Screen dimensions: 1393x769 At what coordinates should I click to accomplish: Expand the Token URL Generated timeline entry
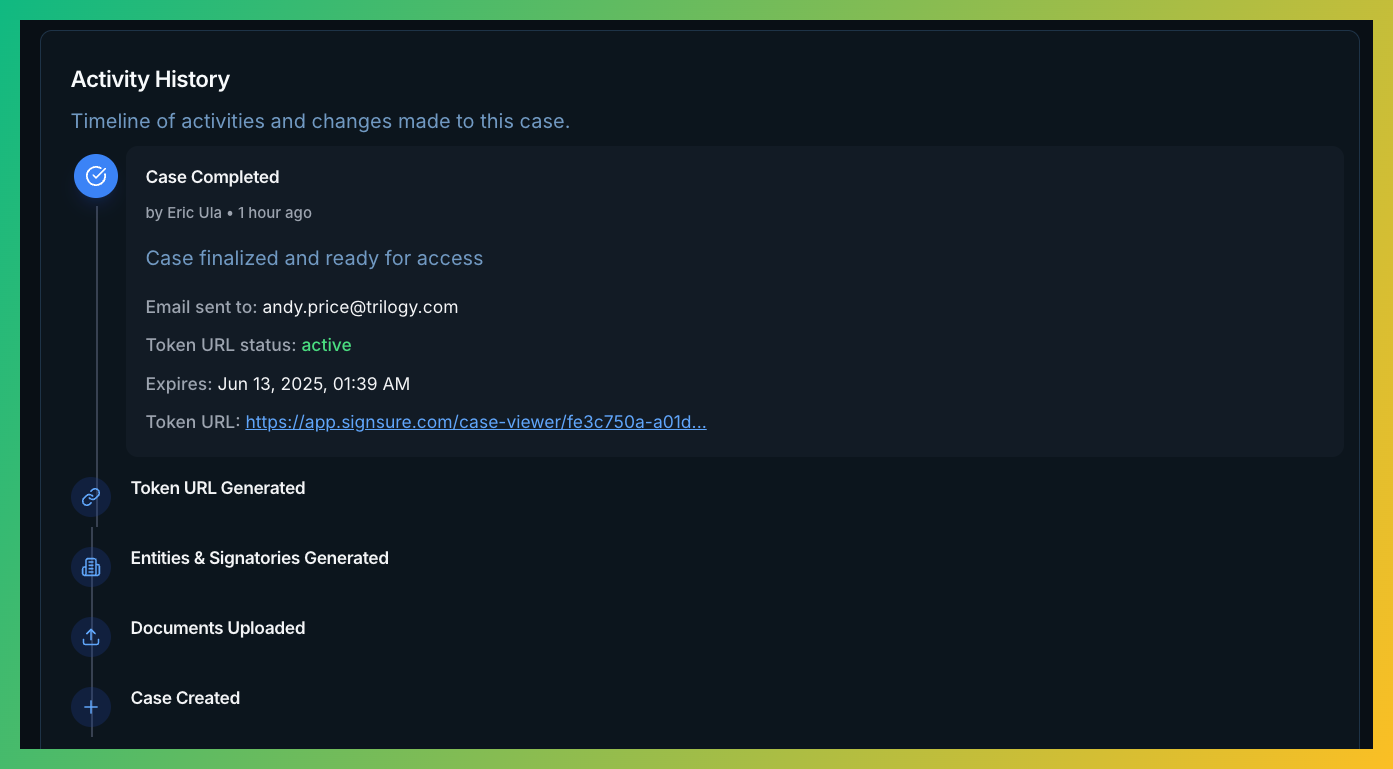pos(218,488)
